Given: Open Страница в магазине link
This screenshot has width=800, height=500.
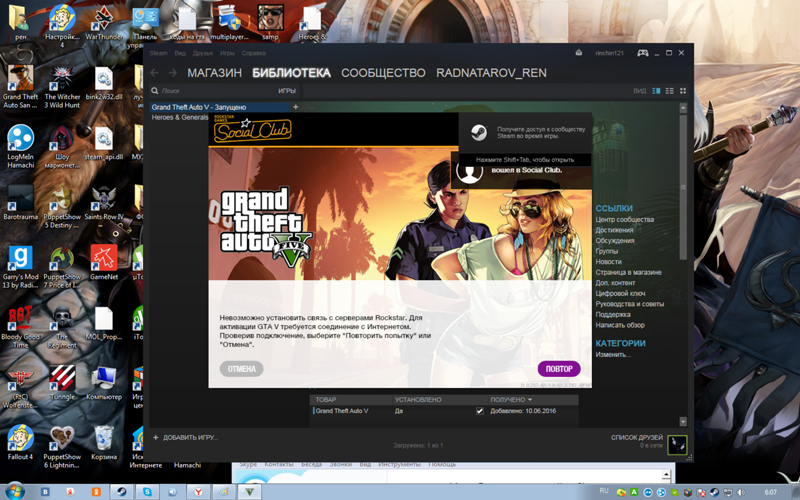Looking at the screenshot, I should point(629,272).
